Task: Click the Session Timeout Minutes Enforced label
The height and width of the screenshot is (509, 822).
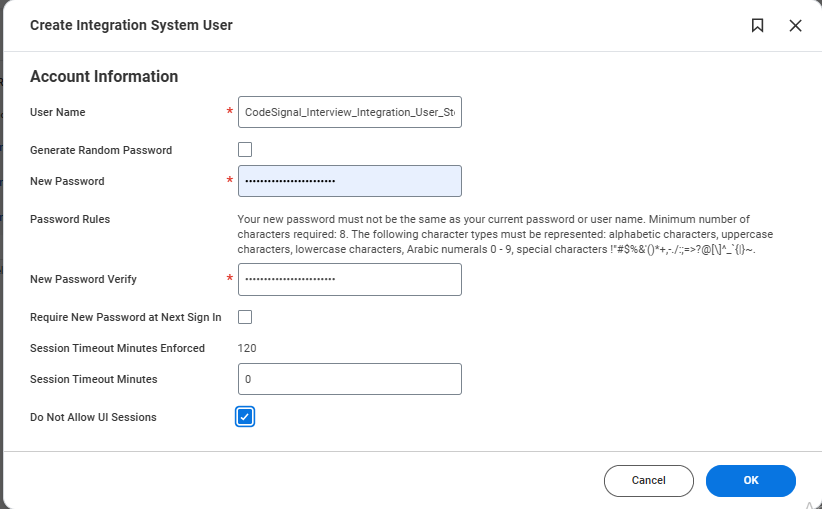Action: point(117,348)
